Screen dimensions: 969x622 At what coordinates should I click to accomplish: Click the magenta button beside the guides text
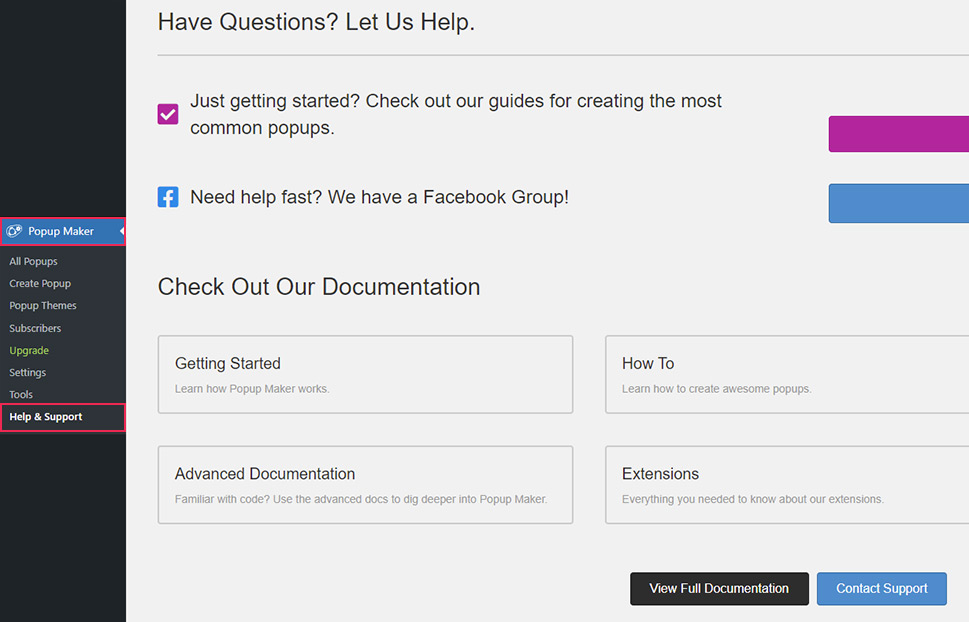[x=898, y=134]
